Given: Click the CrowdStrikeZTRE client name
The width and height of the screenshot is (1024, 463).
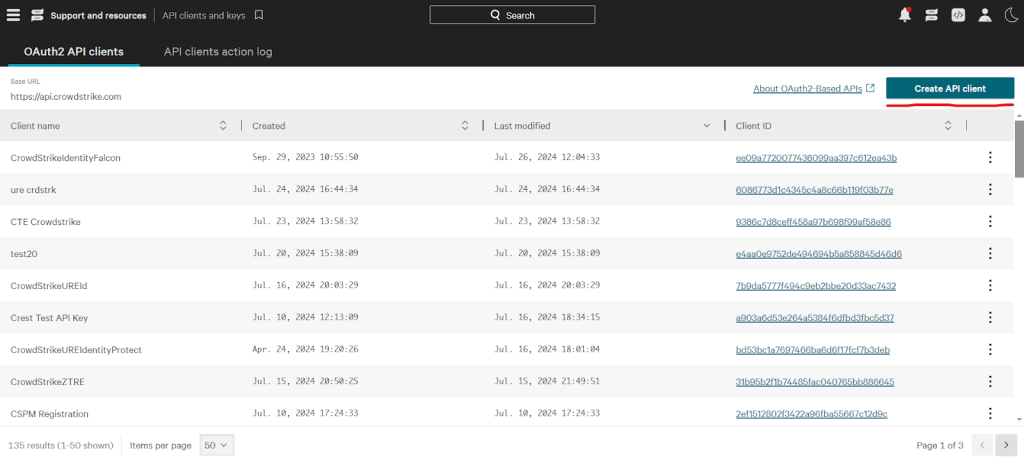Looking at the screenshot, I should click(48, 381).
